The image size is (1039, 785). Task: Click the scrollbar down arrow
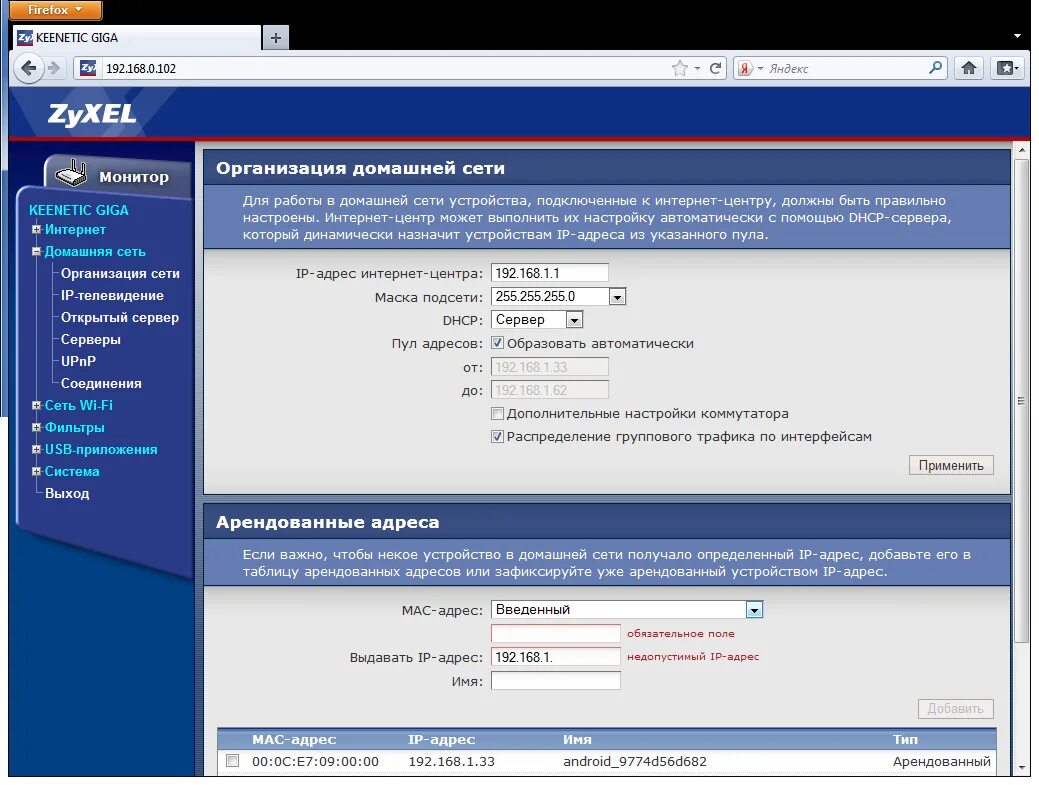pyautogui.click(x=1021, y=768)
